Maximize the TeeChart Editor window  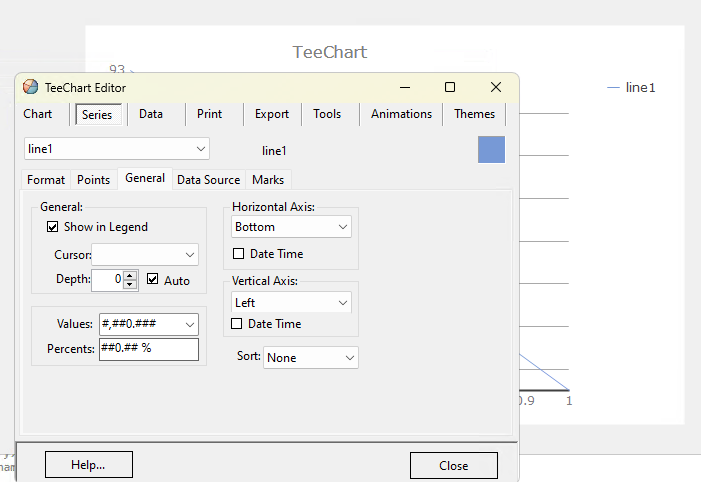pos(450,87)
